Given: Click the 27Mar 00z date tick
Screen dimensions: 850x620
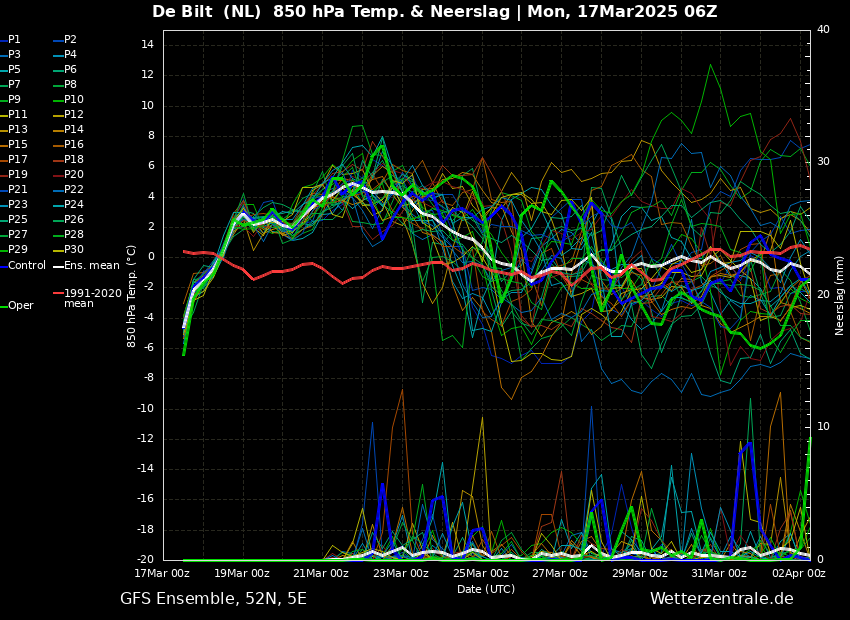Looking at the screenshot, I should (x=561, y=573).
